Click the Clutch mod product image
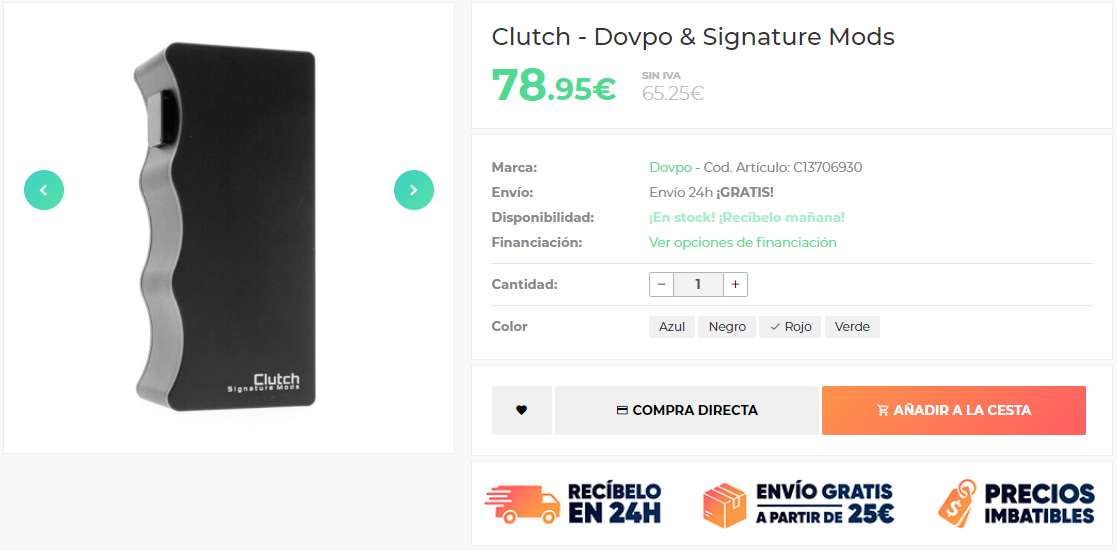This screenshot has height=551, width=1117. 224,227
